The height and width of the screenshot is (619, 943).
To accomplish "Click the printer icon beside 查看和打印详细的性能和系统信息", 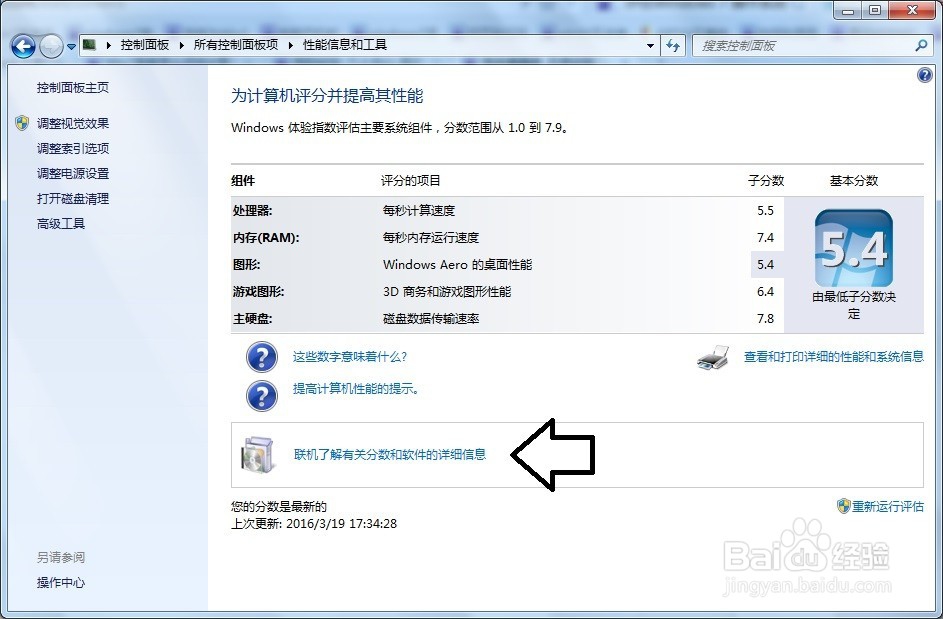I will (711, 357).
